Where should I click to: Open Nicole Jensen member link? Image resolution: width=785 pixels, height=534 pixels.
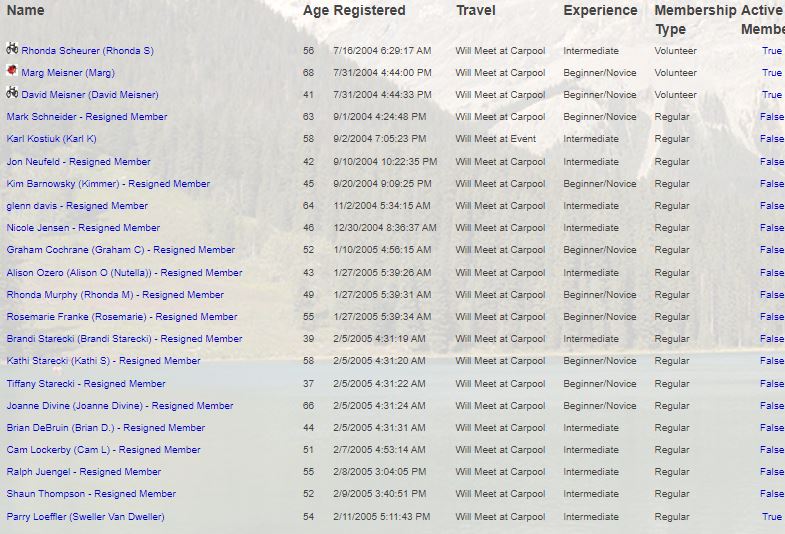pyautogui.click(x=83, y=228)
